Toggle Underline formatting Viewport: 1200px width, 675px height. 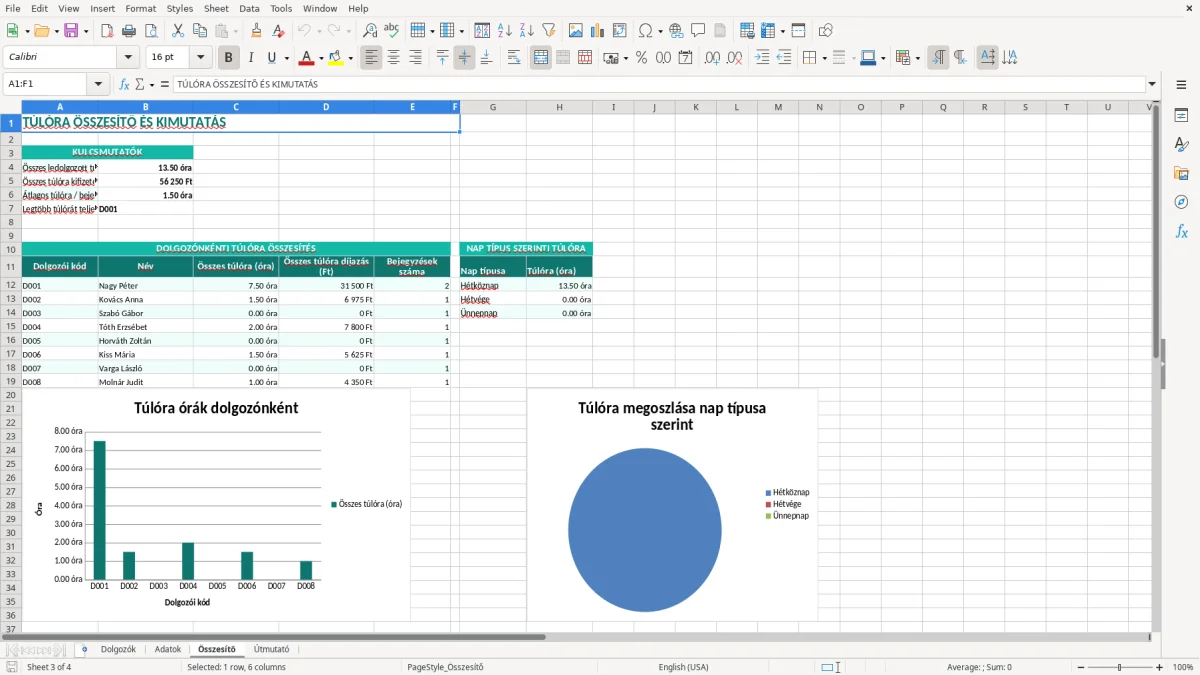pyautogui.click(x=271, y=58)
